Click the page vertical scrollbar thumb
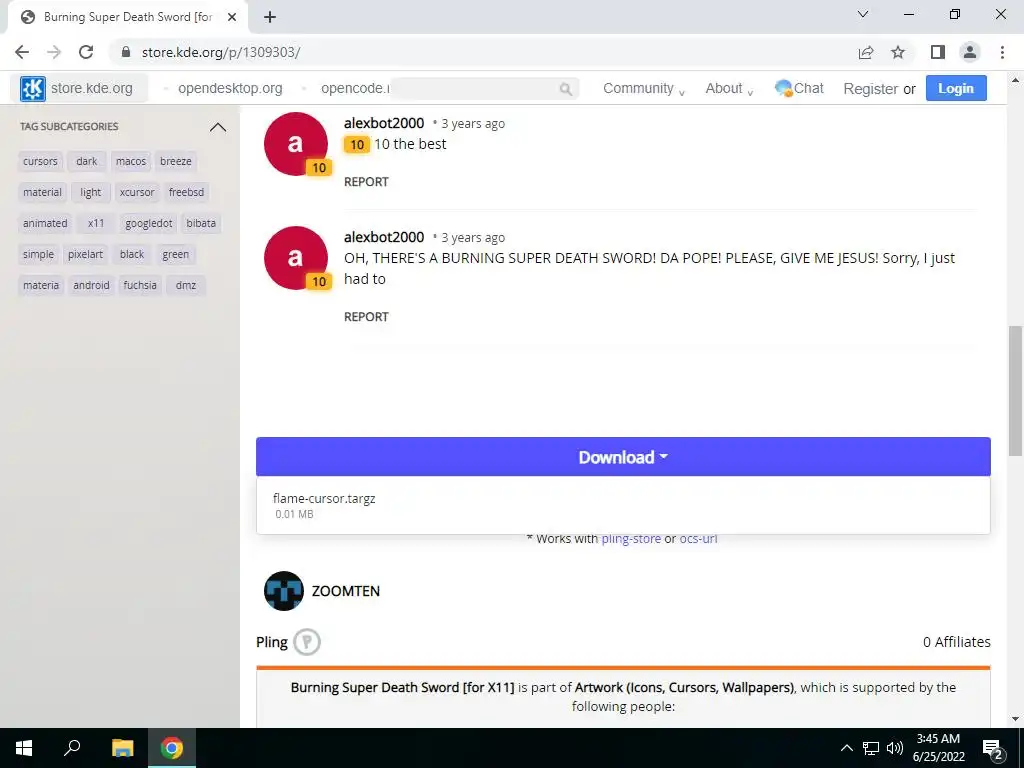Image resolution: width=1024 pixels, height=768 pixels. 1016,391
